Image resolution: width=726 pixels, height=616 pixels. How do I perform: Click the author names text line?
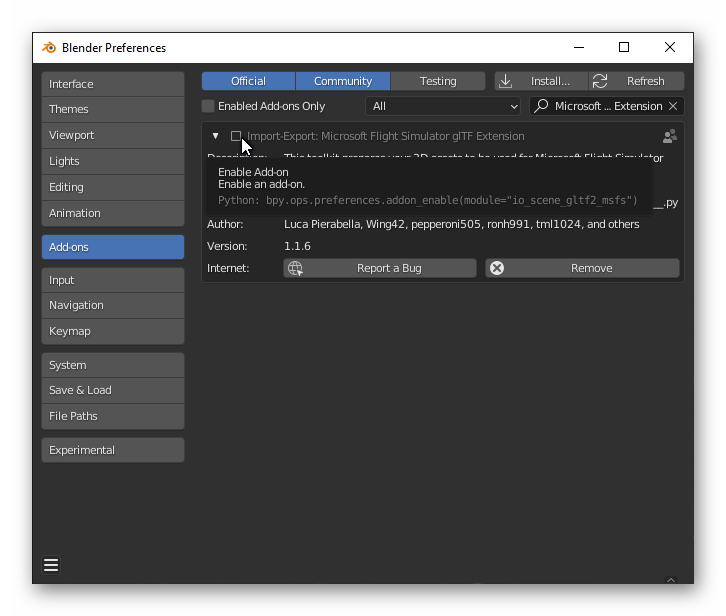[462, 224]
